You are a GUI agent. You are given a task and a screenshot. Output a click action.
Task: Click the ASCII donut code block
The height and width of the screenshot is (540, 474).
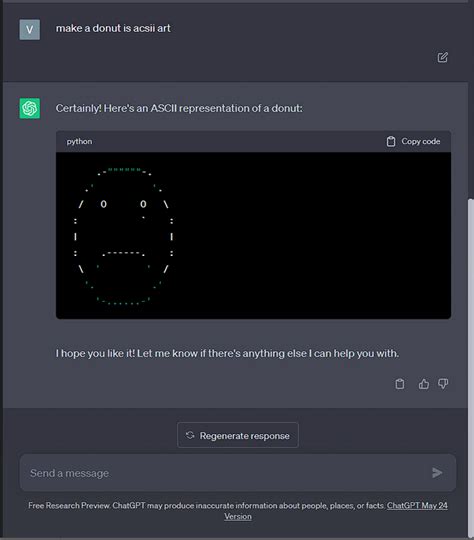point(253,235)
